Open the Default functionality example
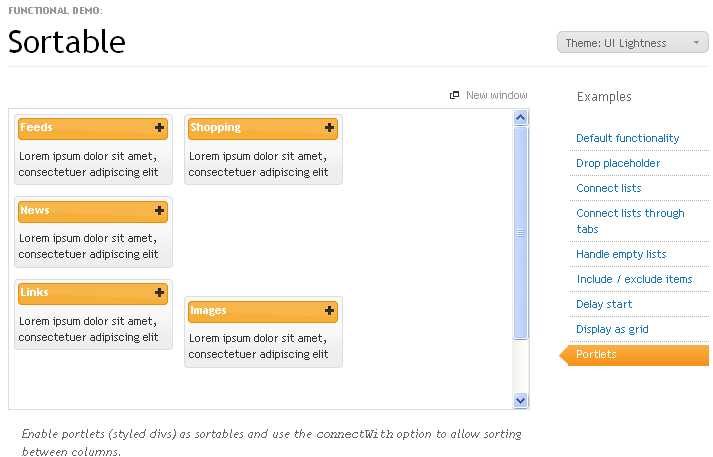 point(627,138)
